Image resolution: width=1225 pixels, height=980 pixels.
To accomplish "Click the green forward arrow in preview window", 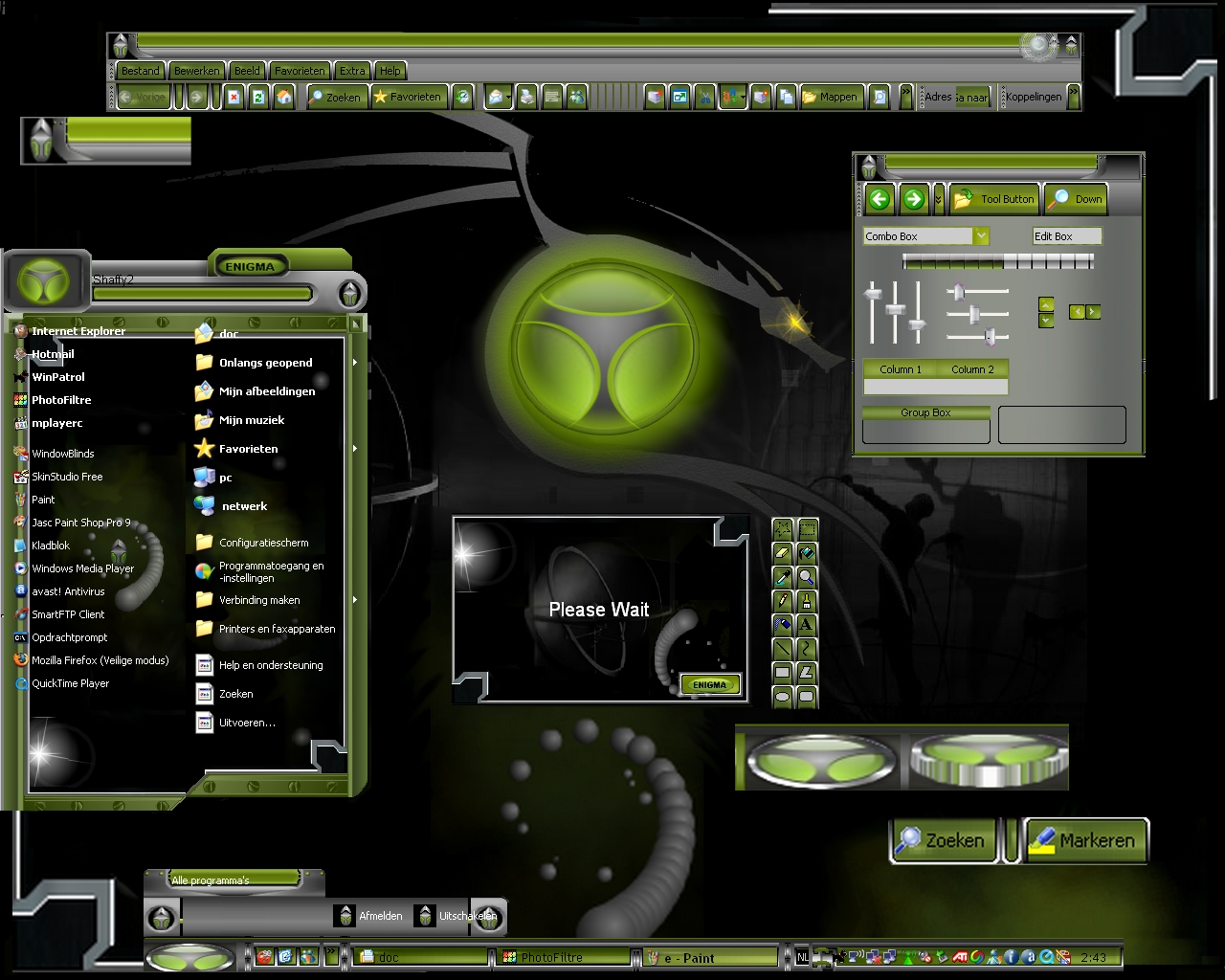I will coord(914,199).
